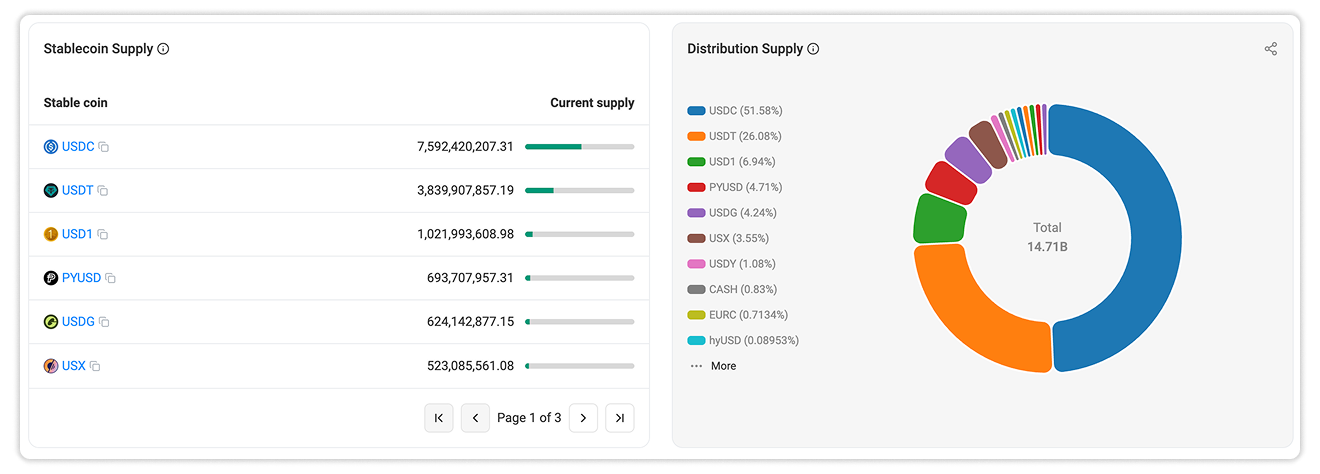Viewport: 1320px width, 474px height.
Task: Toggle hyUSD (0.08953%) legend entry
Action: pos(744,340)
